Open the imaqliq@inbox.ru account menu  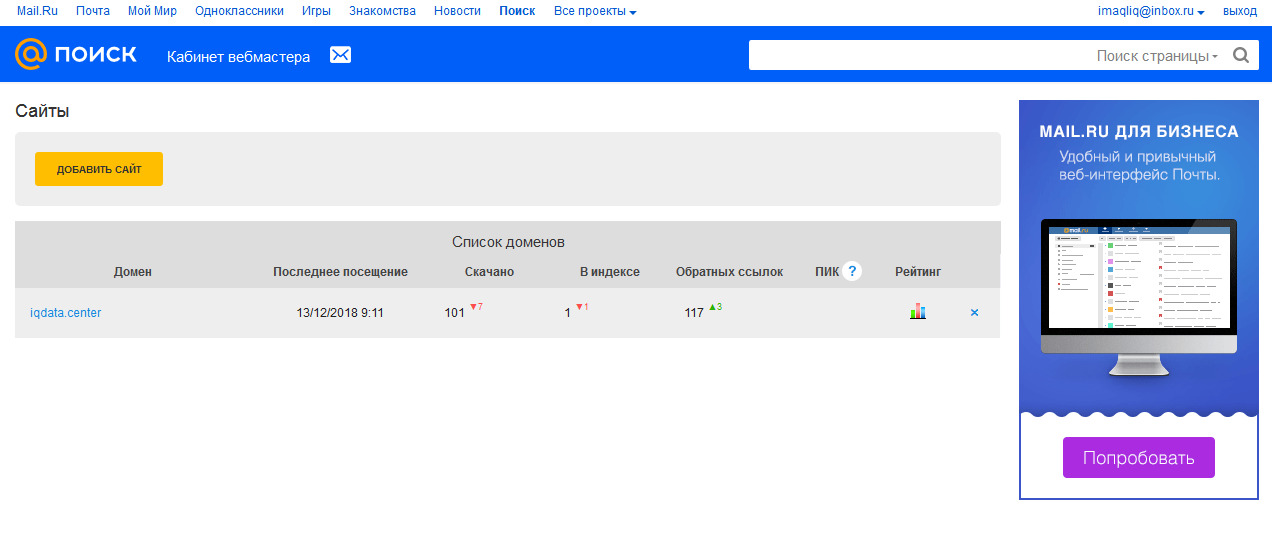click(1150, 11)
